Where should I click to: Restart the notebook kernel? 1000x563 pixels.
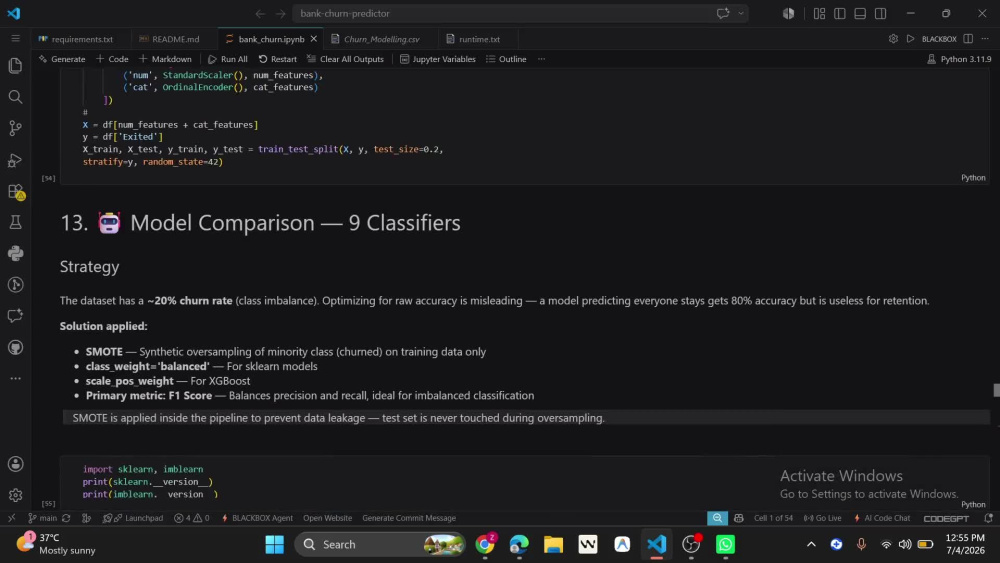[277, 59]
